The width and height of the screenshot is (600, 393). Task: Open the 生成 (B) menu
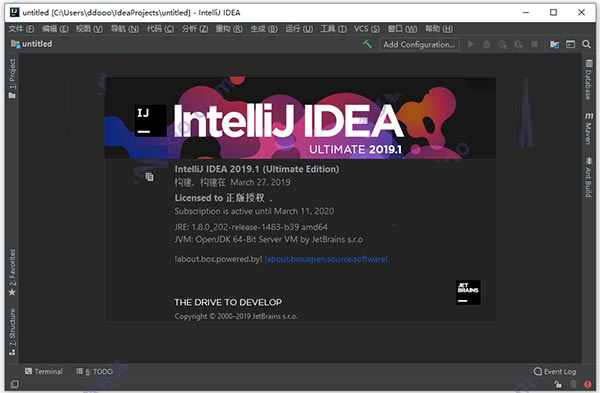[264, 29]
